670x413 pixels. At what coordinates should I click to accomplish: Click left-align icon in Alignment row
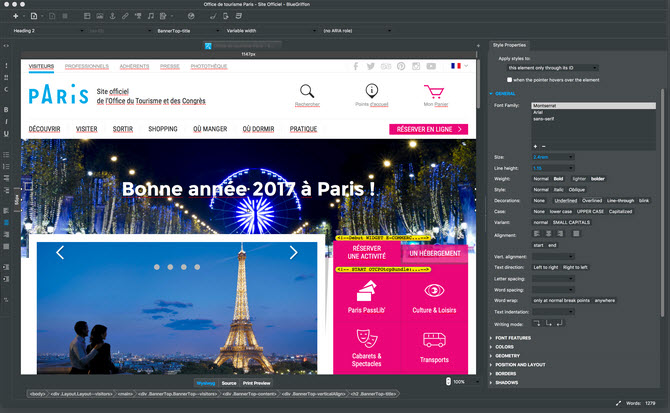(537, 234)
